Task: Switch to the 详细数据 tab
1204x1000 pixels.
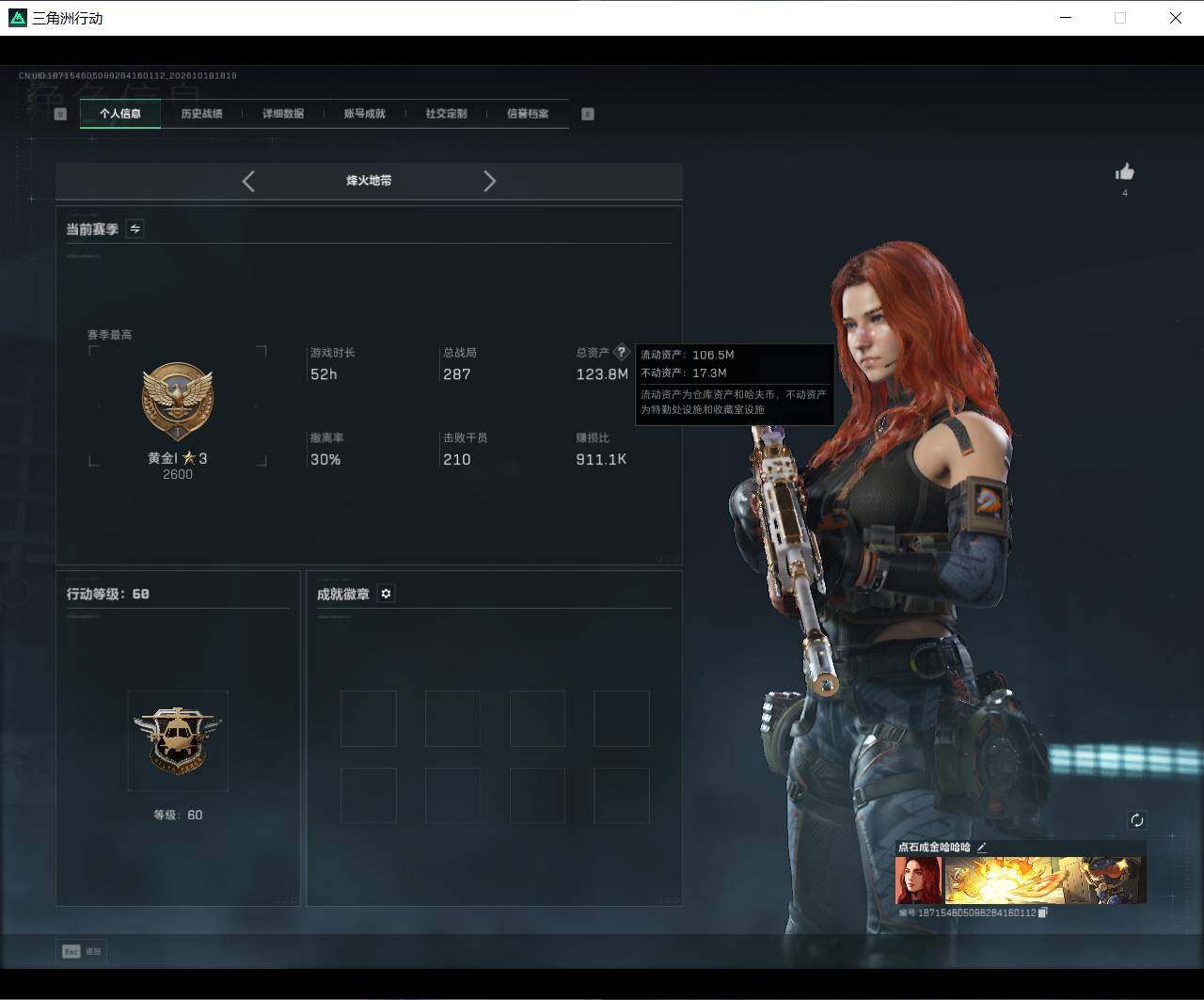Action: pos(283,114)
